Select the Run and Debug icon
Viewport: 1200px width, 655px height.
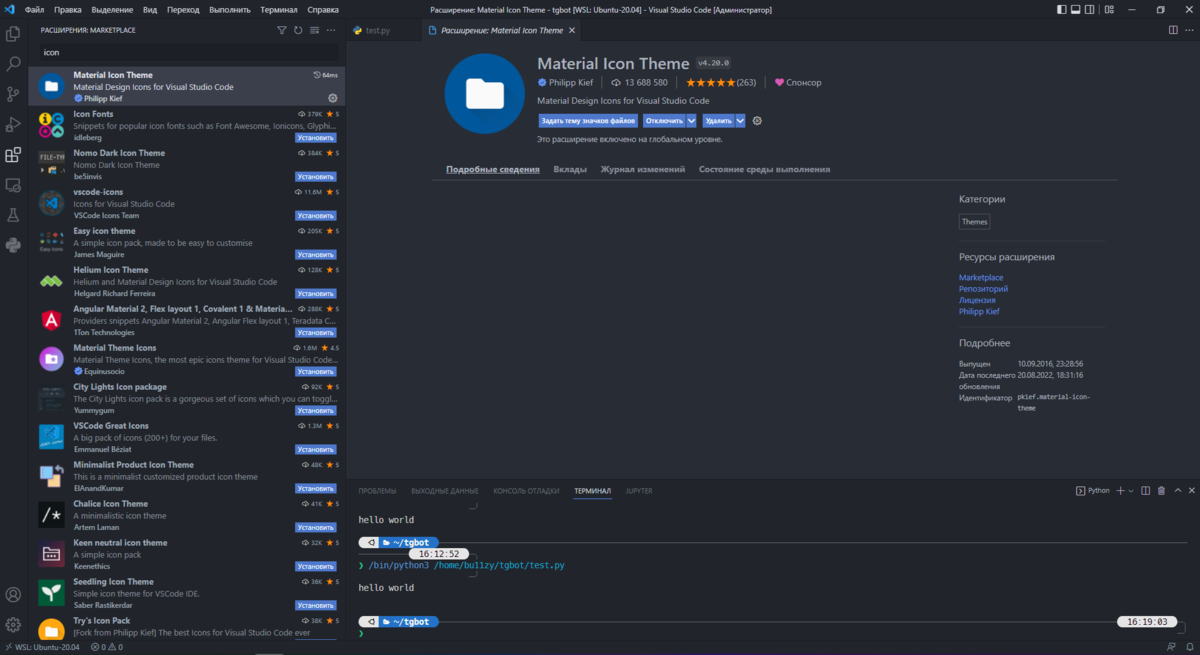click(13, 124)
